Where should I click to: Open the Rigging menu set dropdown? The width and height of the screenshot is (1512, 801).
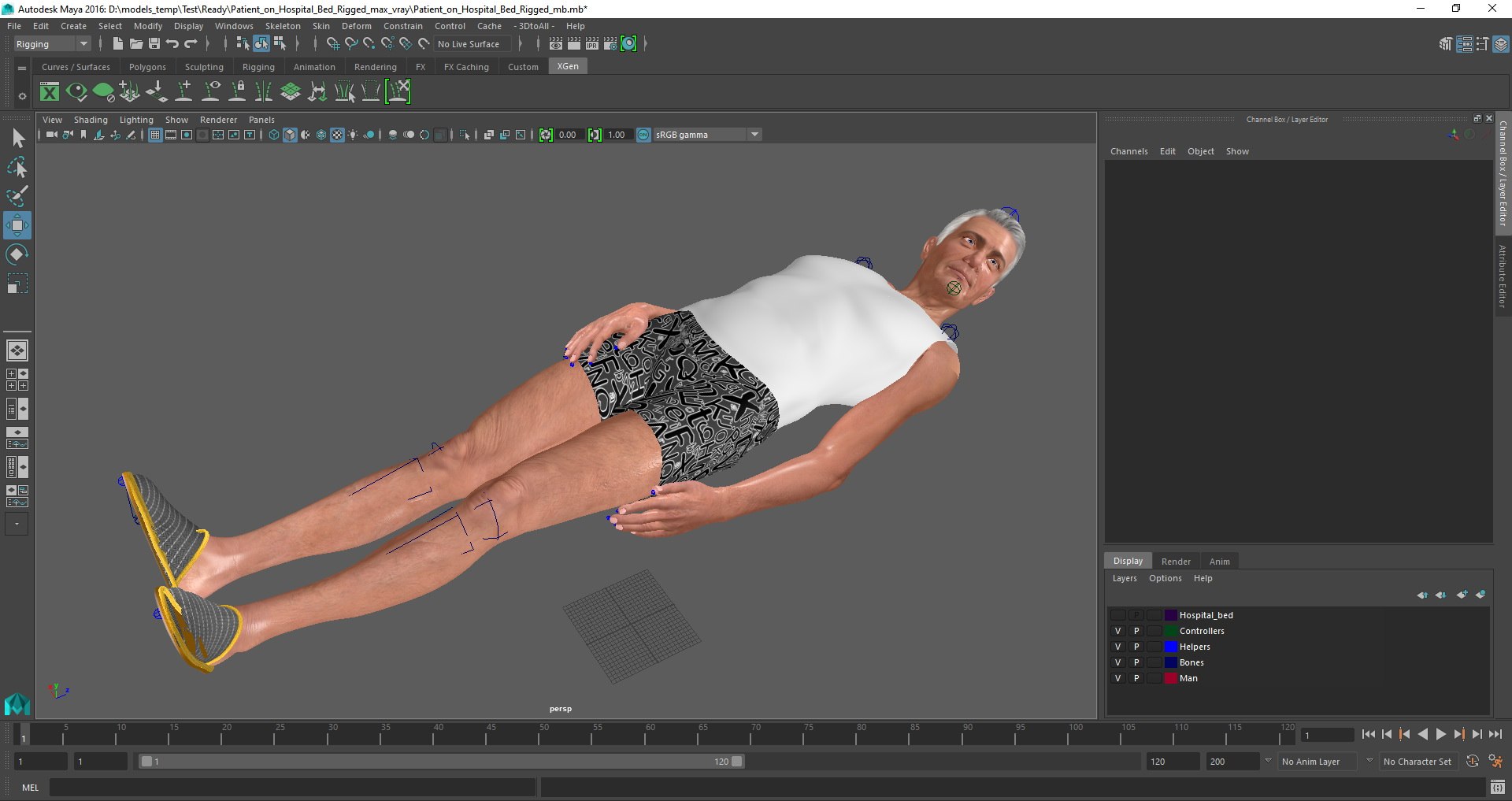click(x=52, y=44)
